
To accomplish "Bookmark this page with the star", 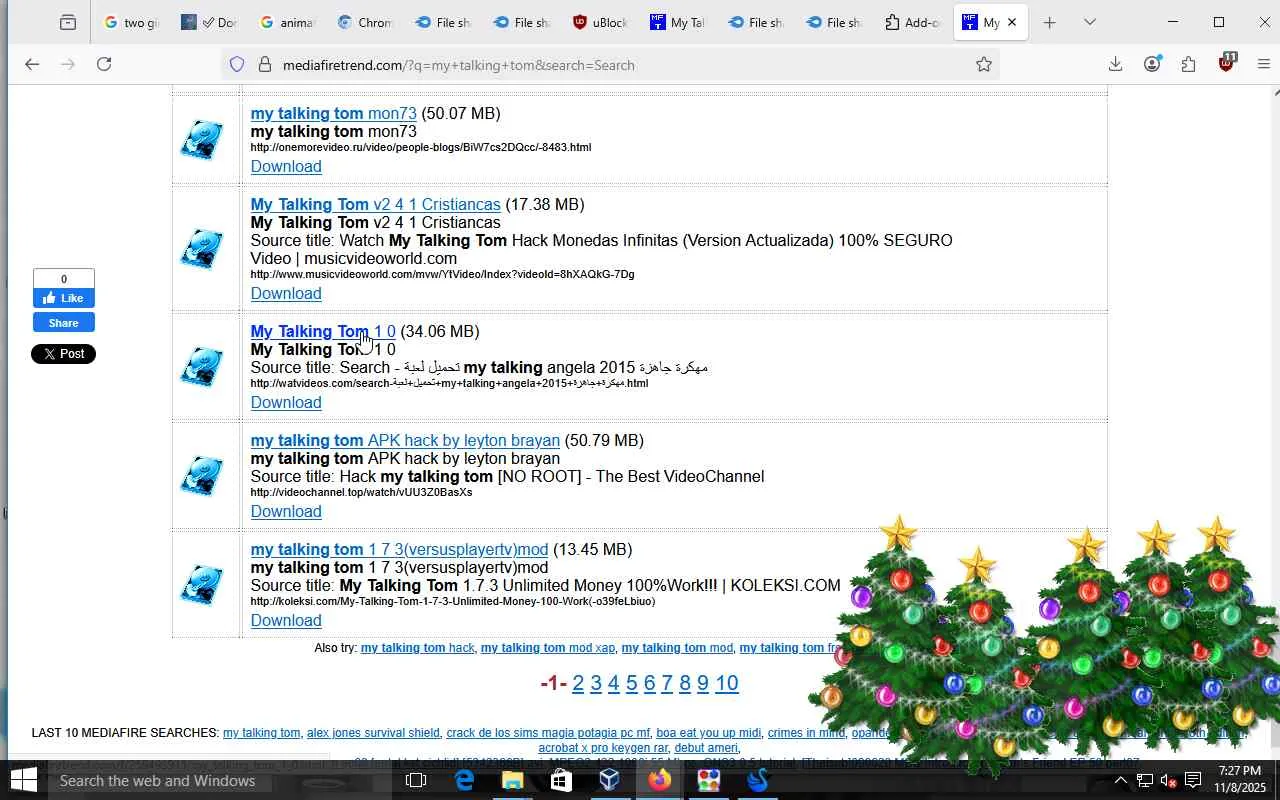I will coord(984,65).
